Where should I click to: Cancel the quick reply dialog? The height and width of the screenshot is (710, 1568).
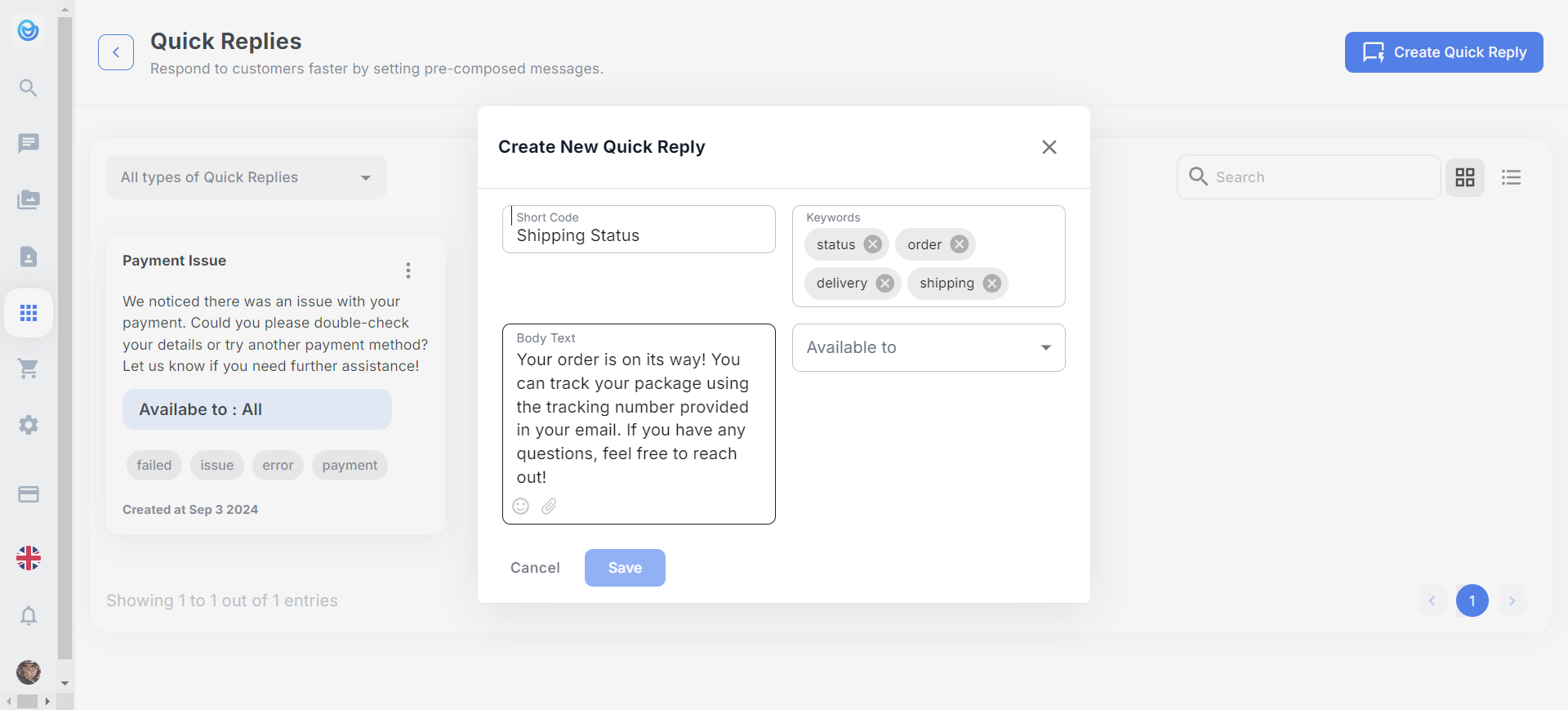[x=535, y=568]
